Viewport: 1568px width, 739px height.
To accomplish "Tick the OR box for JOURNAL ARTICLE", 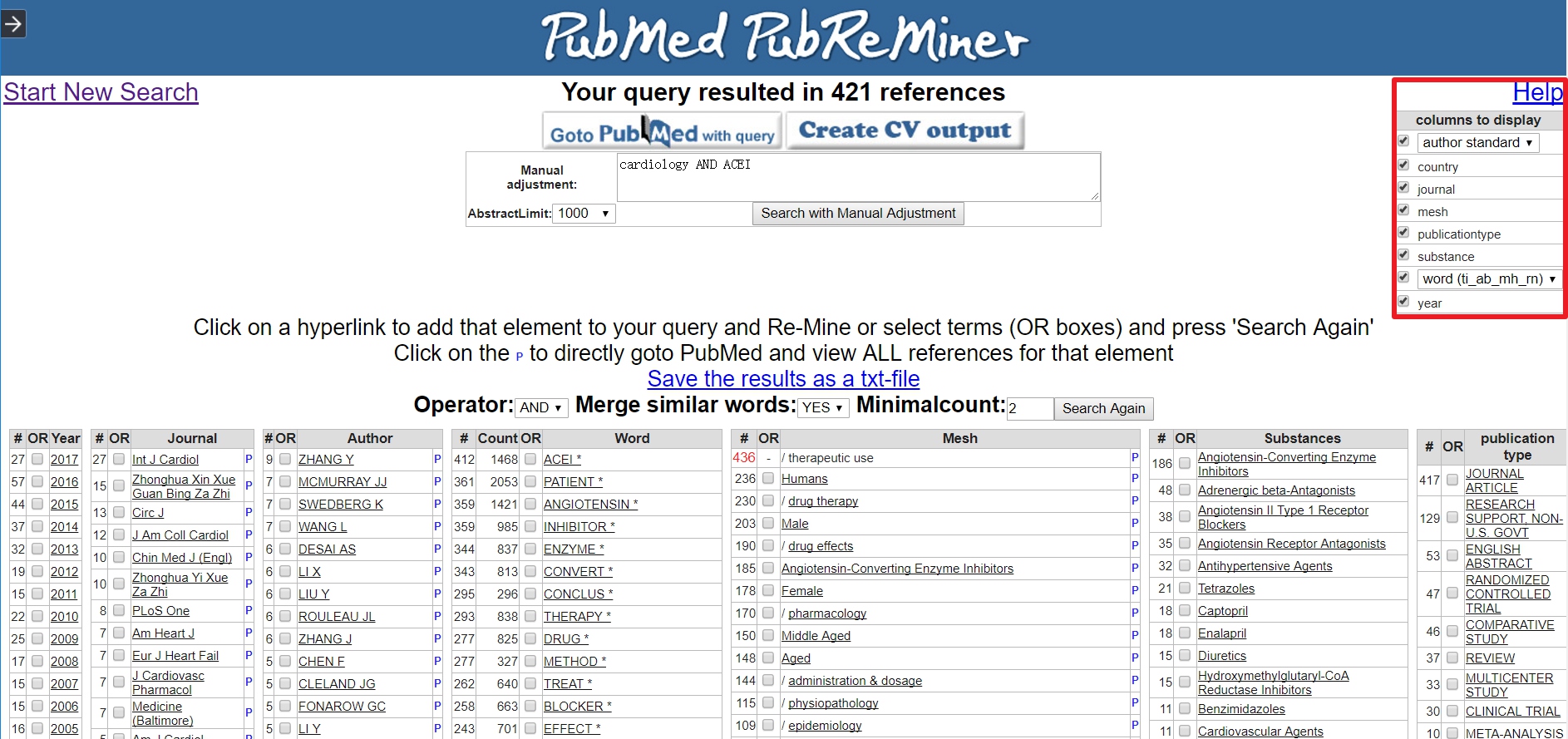I will tap(1452, 480).
